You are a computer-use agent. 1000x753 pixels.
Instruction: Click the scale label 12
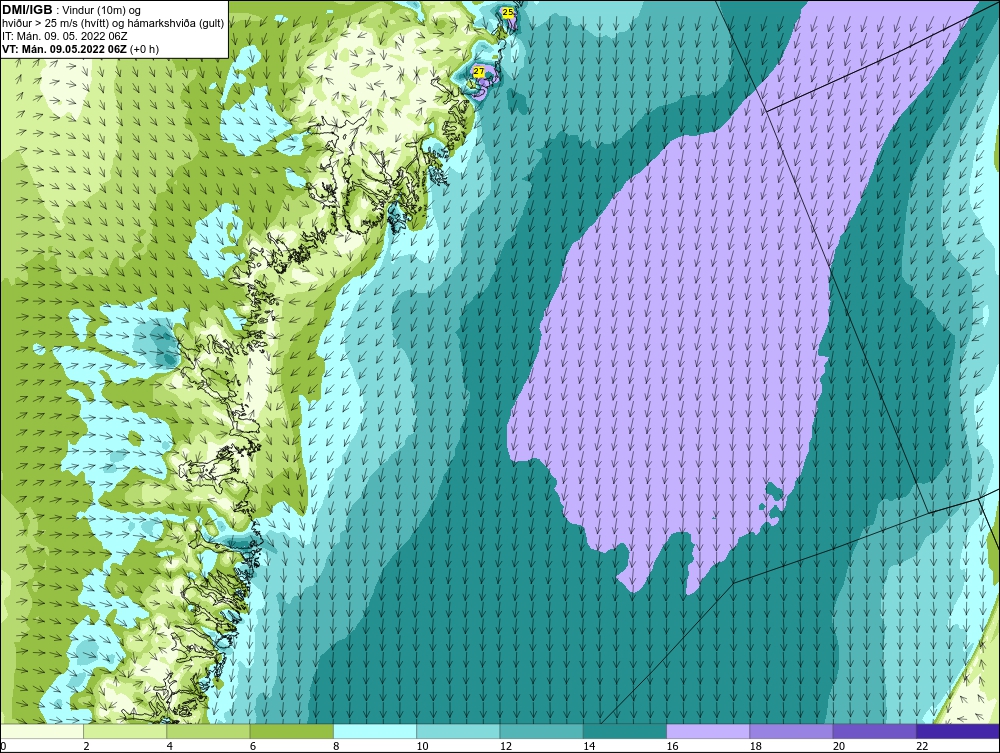tap(506, 747)
